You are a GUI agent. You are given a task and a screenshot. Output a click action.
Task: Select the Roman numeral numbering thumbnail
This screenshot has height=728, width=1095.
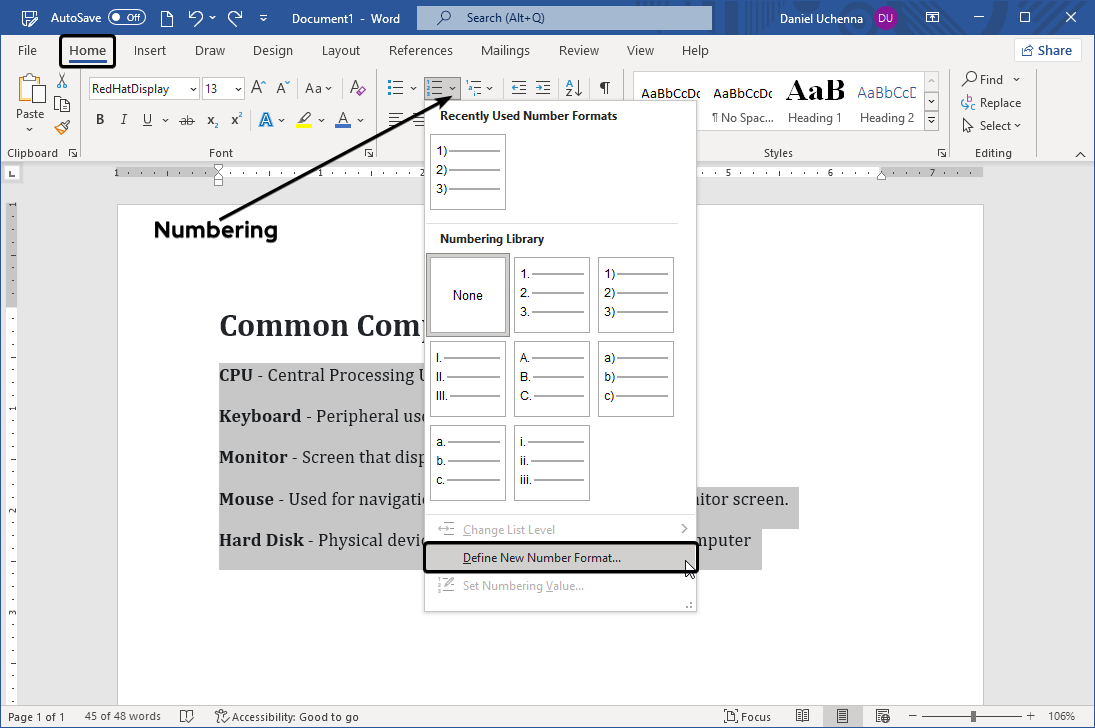(x=468, y=379)
